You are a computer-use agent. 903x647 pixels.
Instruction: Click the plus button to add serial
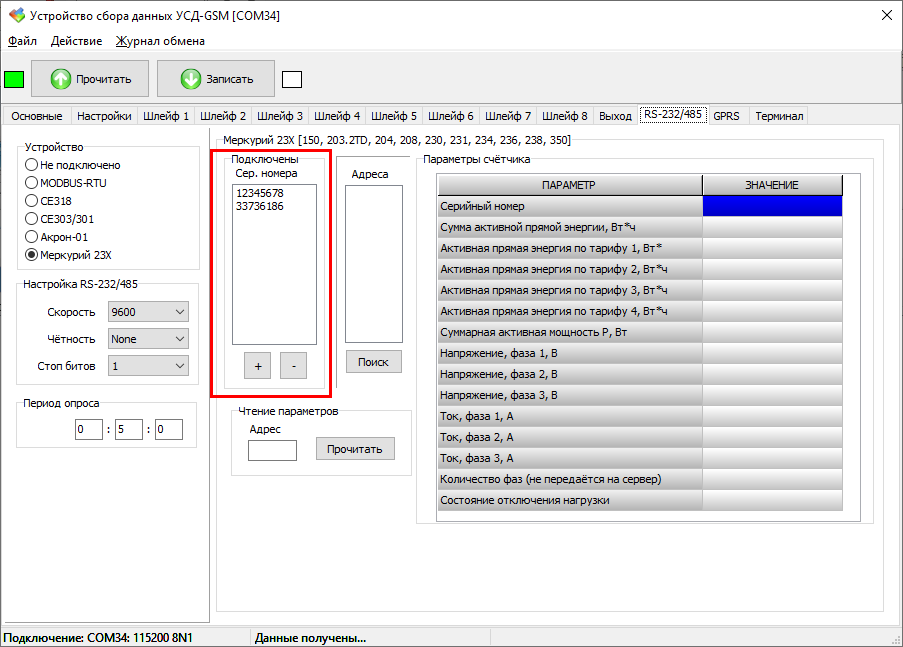(257, 366)
